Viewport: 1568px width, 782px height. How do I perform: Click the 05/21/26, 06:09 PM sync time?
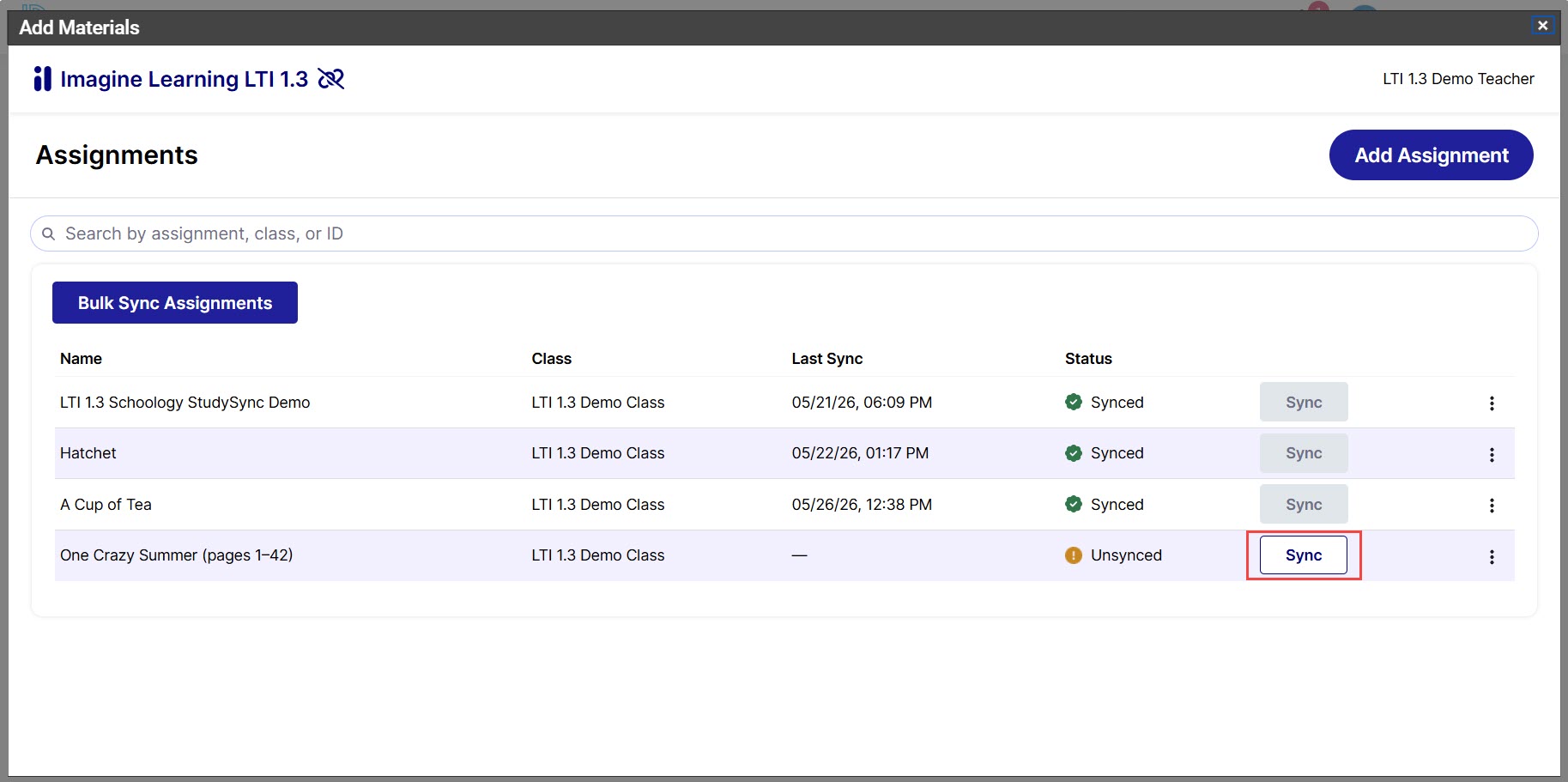862,403
